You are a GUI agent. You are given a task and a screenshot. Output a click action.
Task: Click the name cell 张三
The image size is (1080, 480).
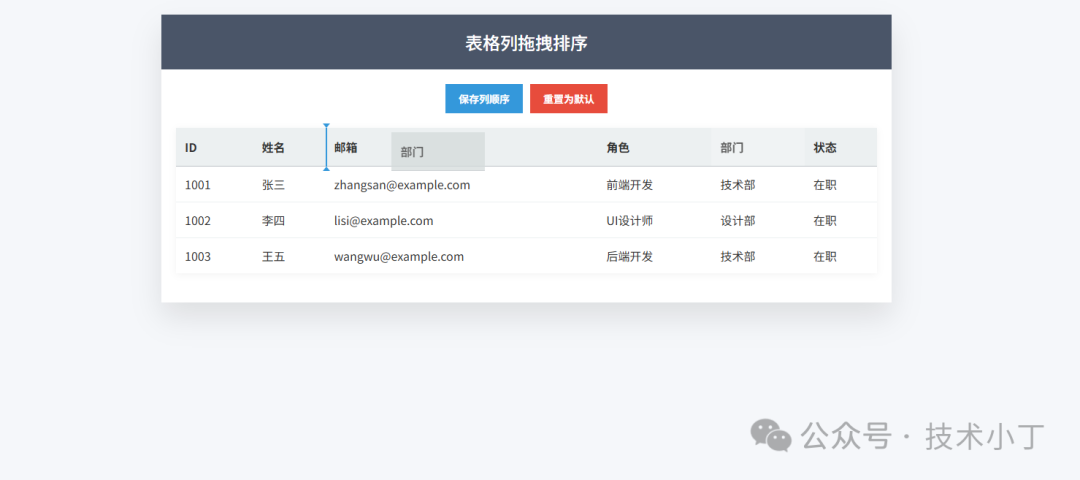pyautogui.click(x=273, y=185)
